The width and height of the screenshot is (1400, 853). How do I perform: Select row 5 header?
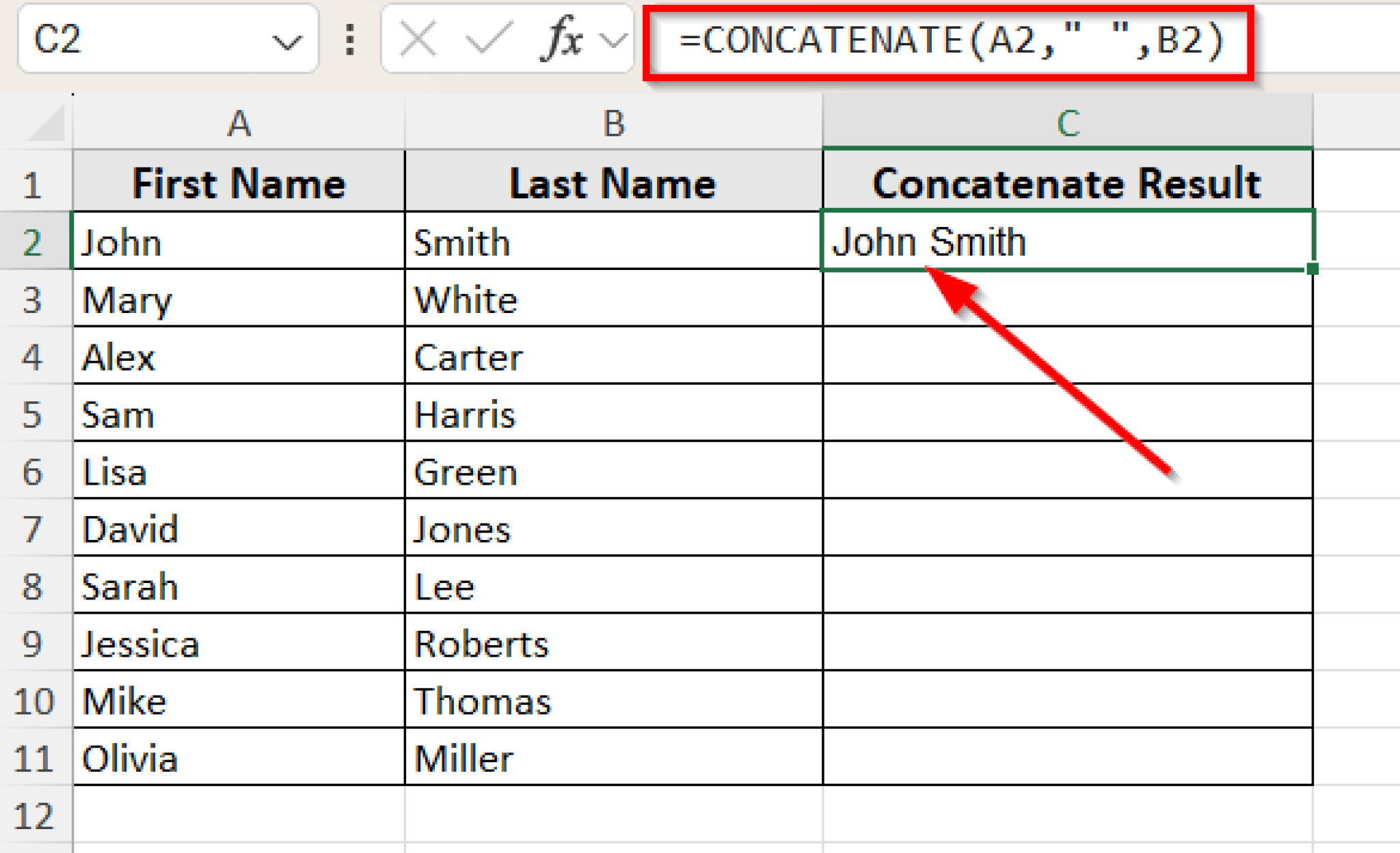[33, 414]
